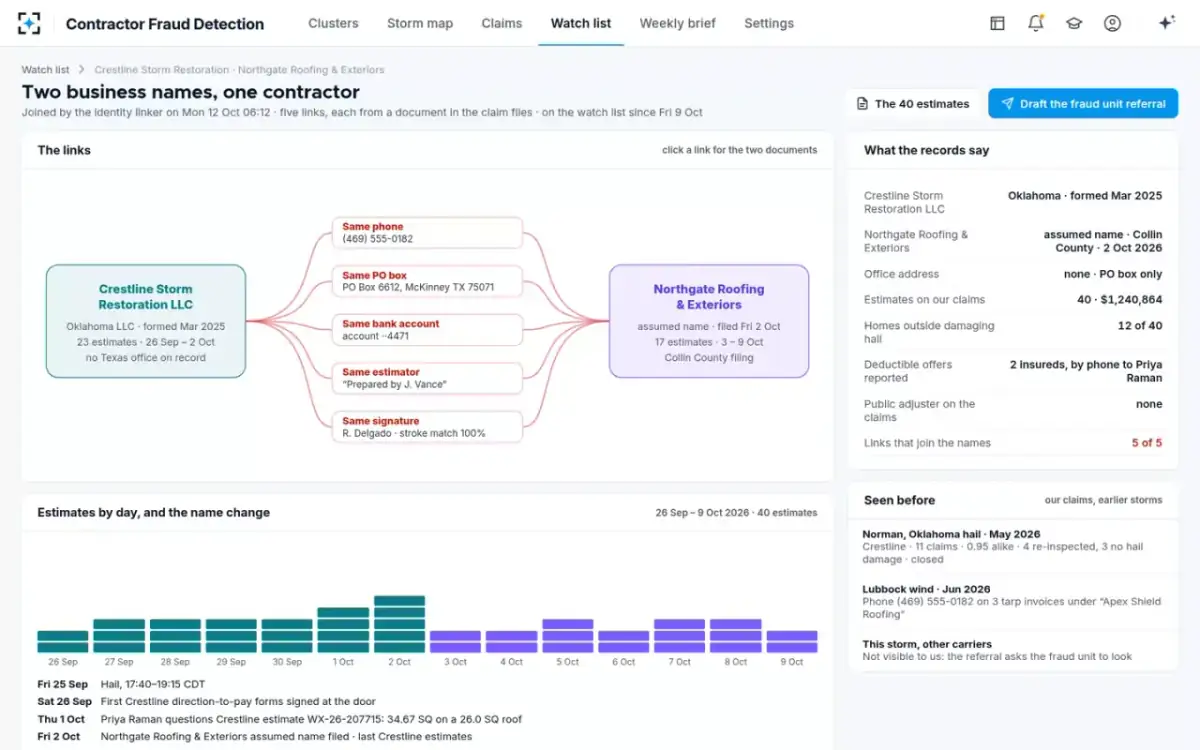
Task: Go to the Weekly brief tab
Action: click(x=678, y=23)
